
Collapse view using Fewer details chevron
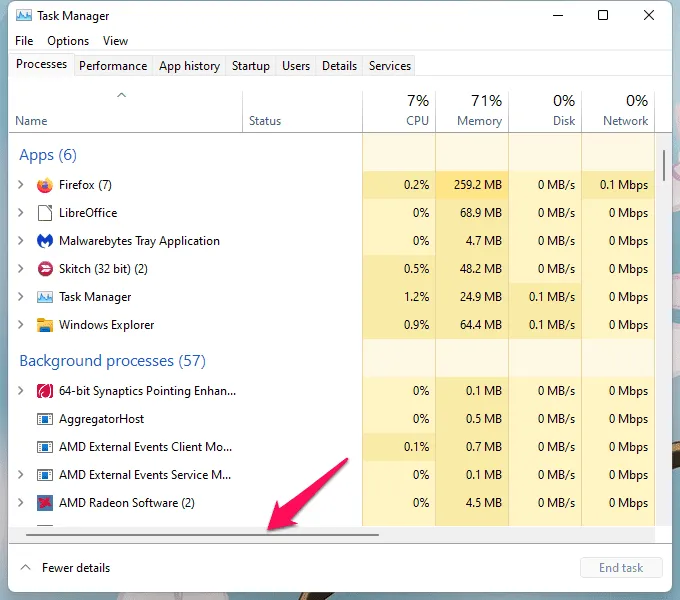pos(26,567)
